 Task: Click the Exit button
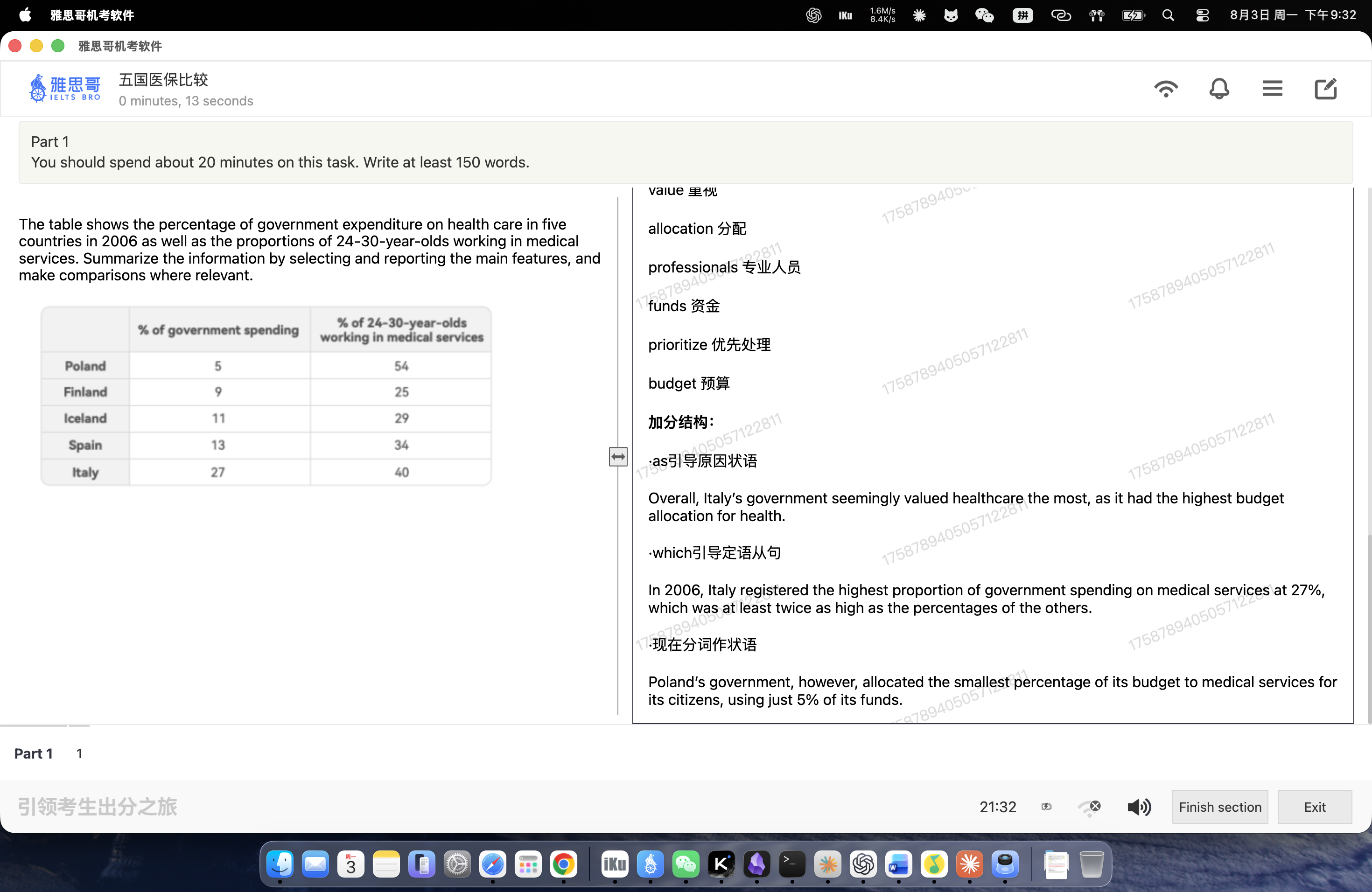coord(1314,807)
